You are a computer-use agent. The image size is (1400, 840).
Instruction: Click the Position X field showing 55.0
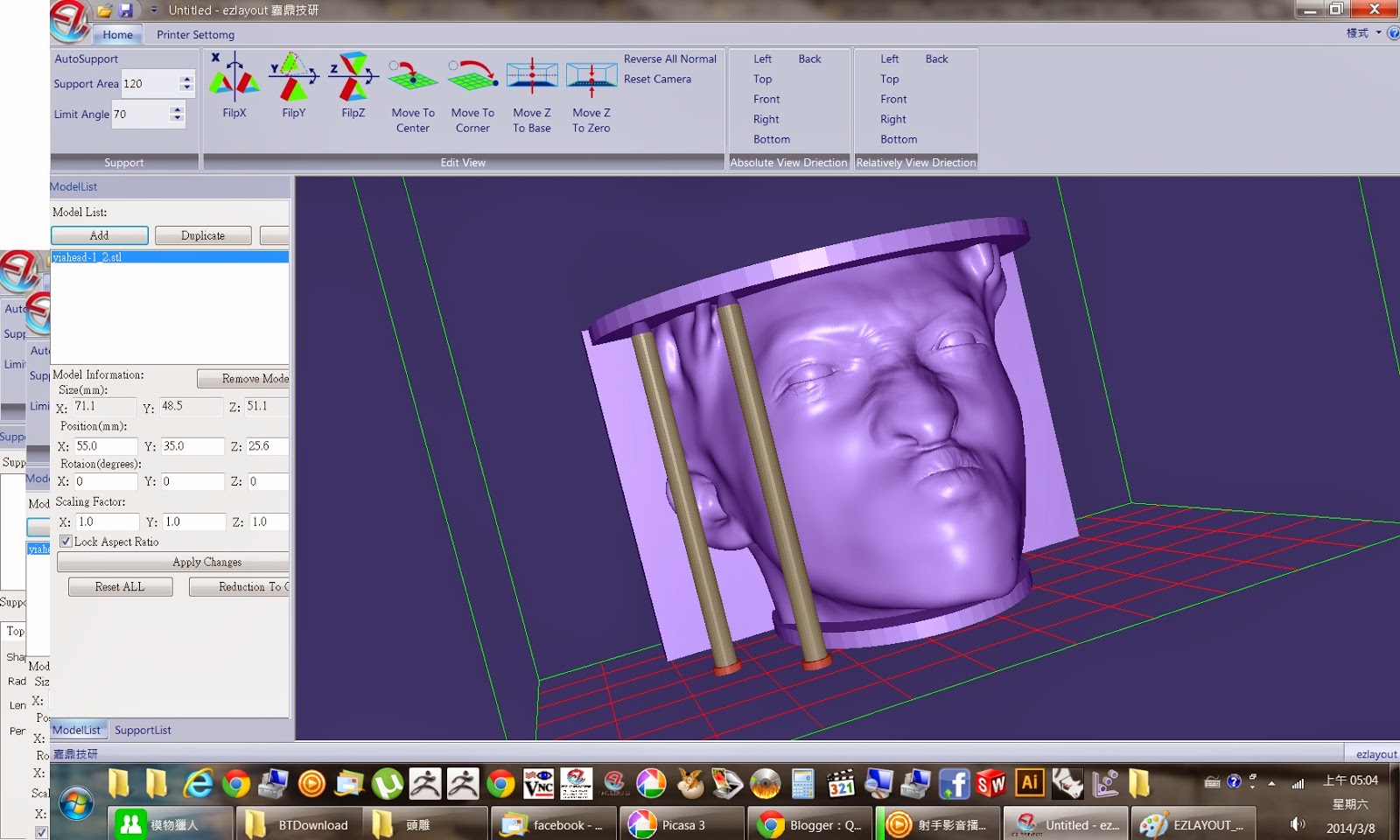coord(105,446)
